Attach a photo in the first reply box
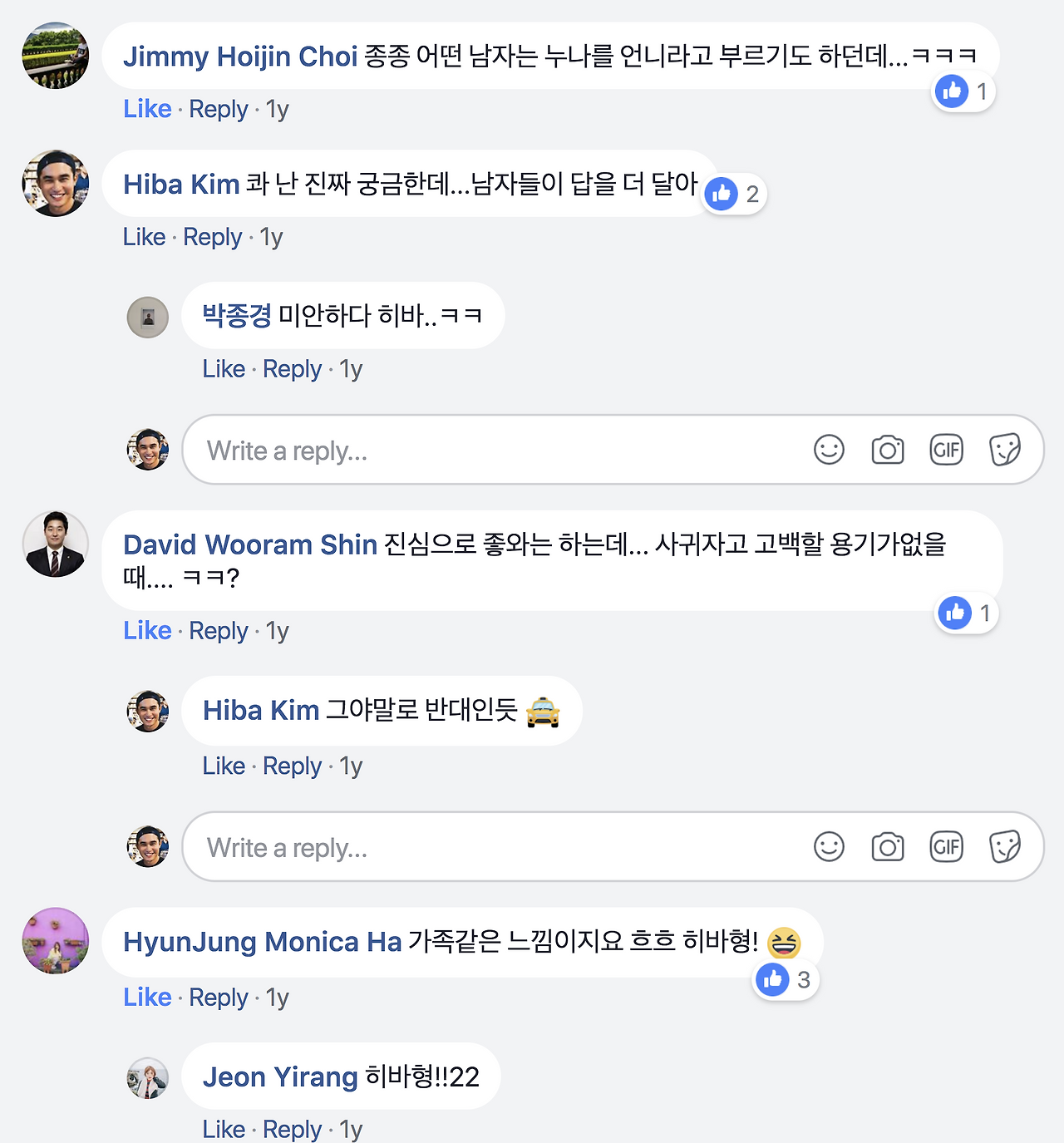The height and width of the screenshot is (1143, 1064). point(887,450)
